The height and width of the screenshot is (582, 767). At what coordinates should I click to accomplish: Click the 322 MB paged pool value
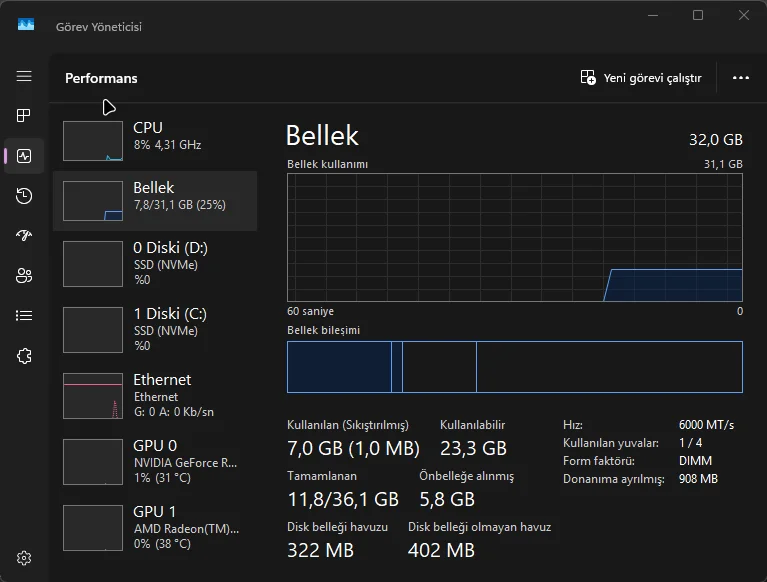click(320, 550)
